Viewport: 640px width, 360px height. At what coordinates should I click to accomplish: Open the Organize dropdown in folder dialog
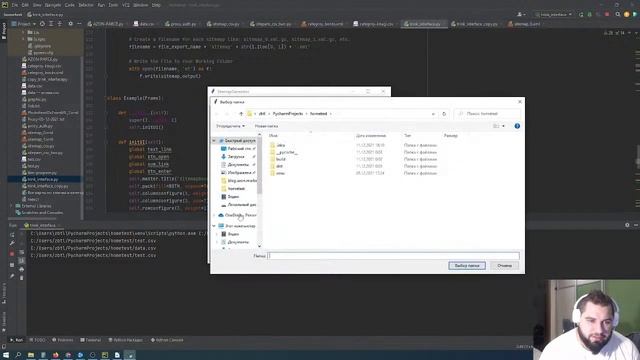click(231, 126)
